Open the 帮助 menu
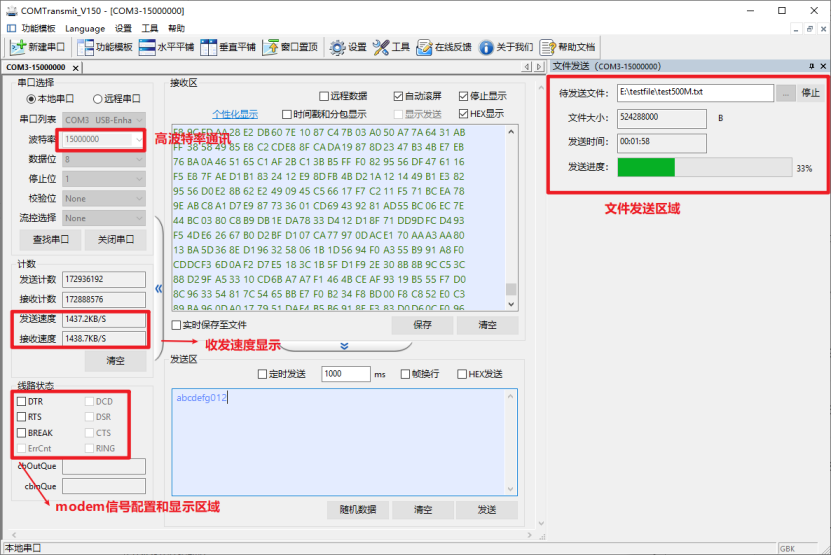The image size is (831, 556). point(176,28)
